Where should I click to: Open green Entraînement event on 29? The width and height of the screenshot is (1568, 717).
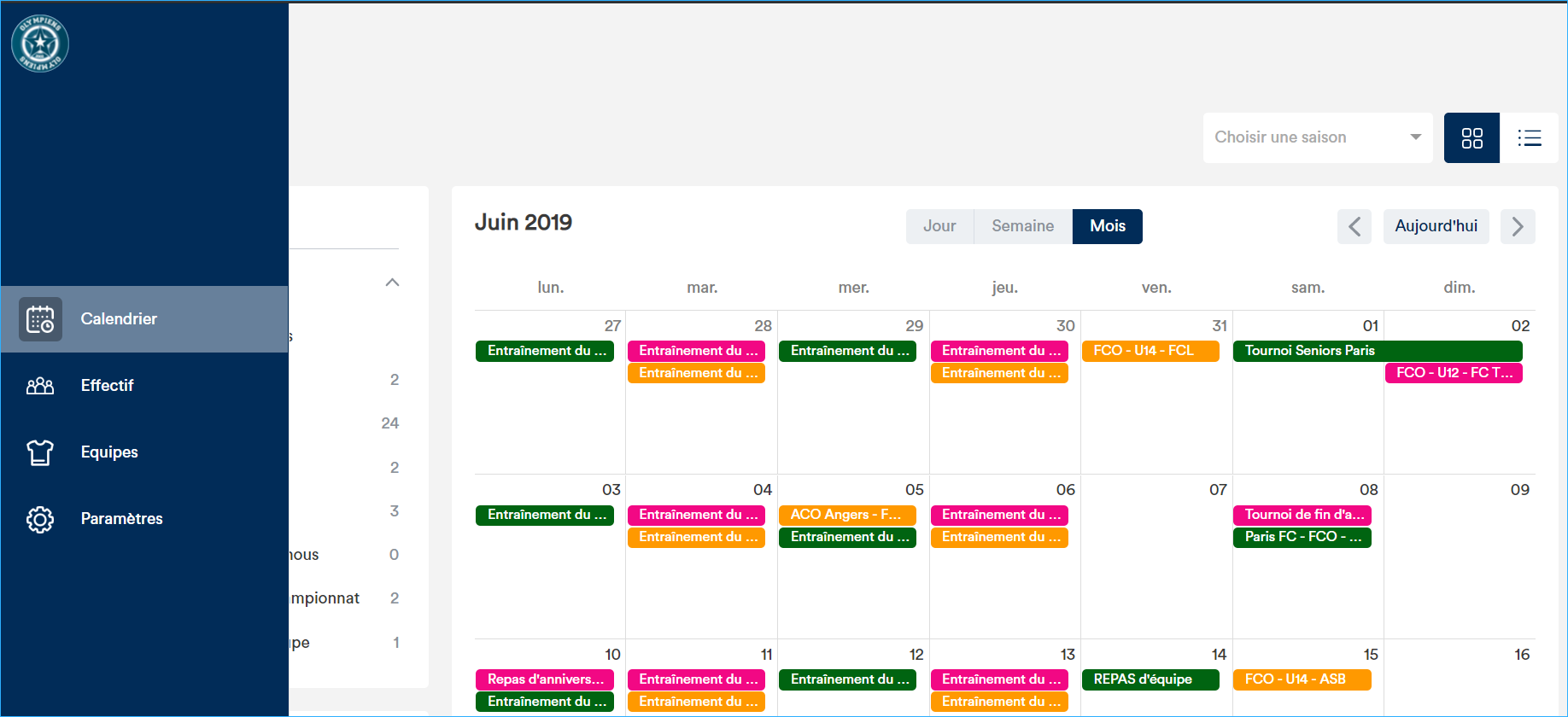click(x=847, y=351)
